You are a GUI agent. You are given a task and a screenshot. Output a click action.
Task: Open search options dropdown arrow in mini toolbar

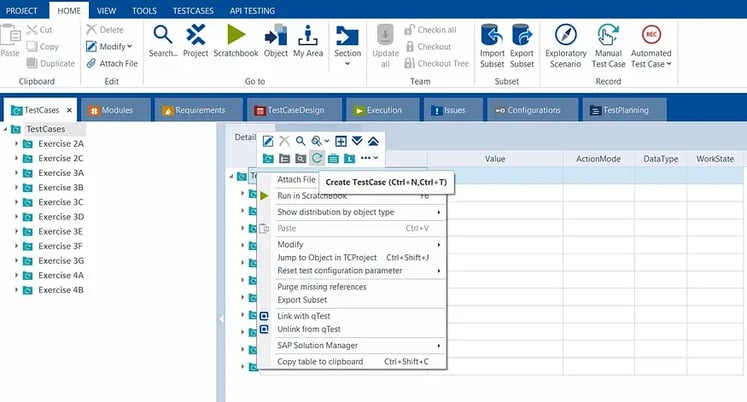327,141
